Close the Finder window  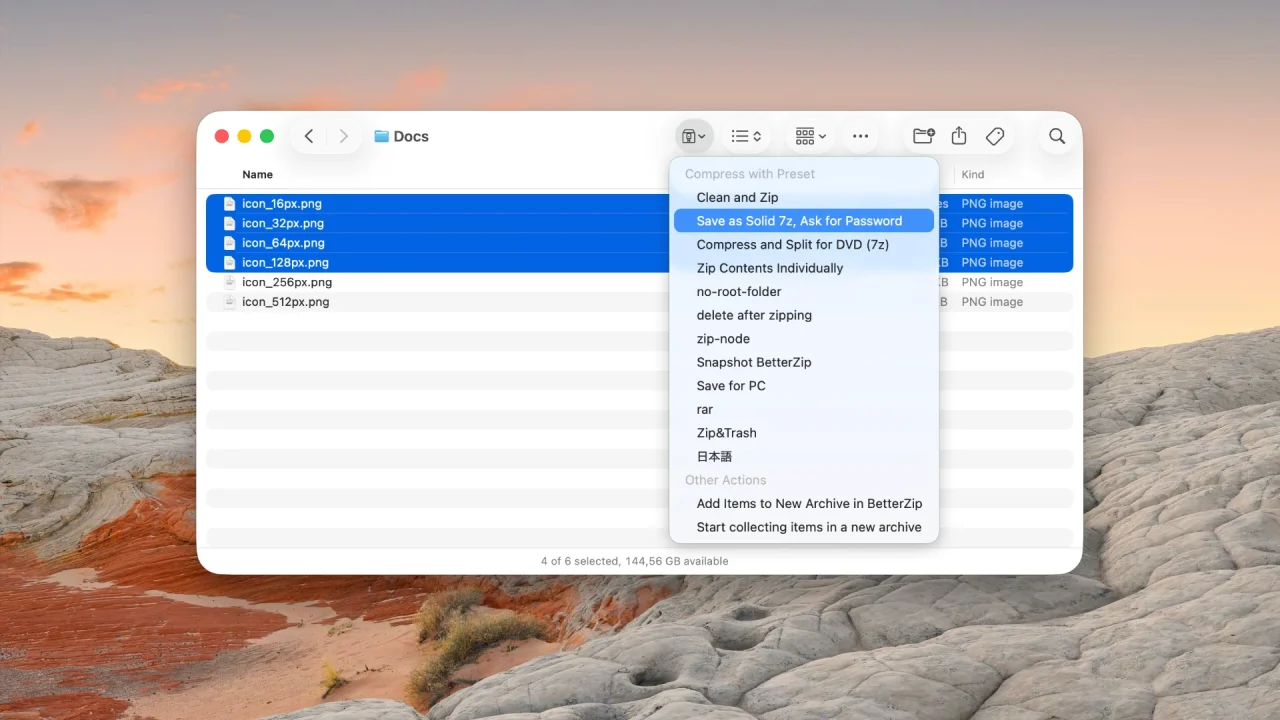222,136
